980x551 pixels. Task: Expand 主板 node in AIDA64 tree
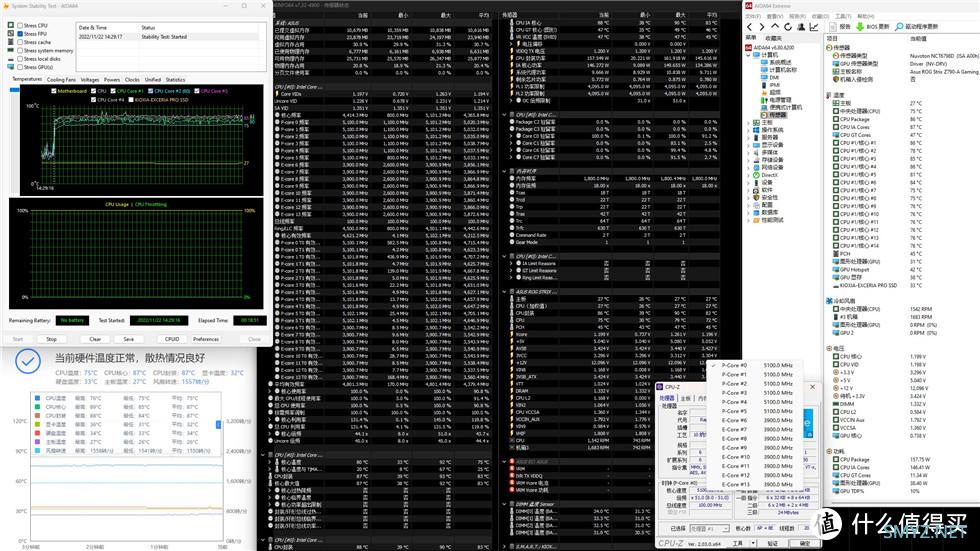[x=748, y=122]
